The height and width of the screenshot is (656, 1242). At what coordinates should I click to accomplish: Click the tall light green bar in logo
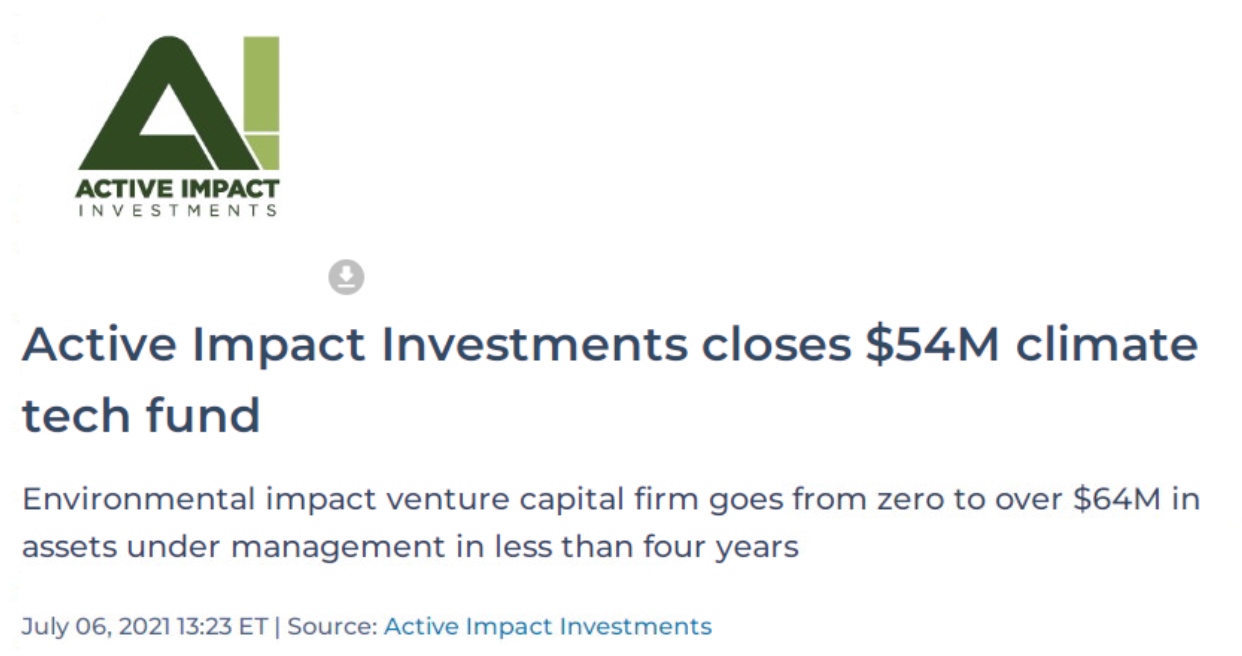coord(262,85)
